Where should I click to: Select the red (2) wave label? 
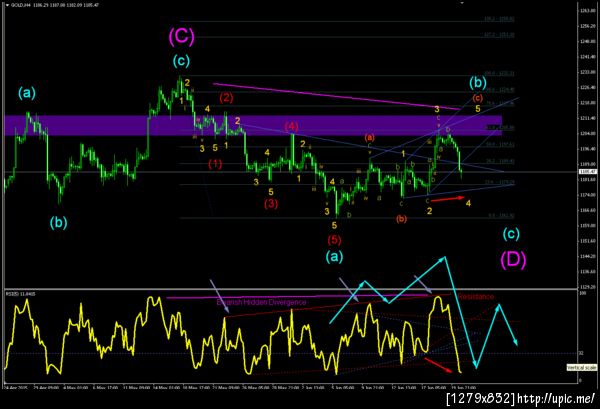[226, 98]
